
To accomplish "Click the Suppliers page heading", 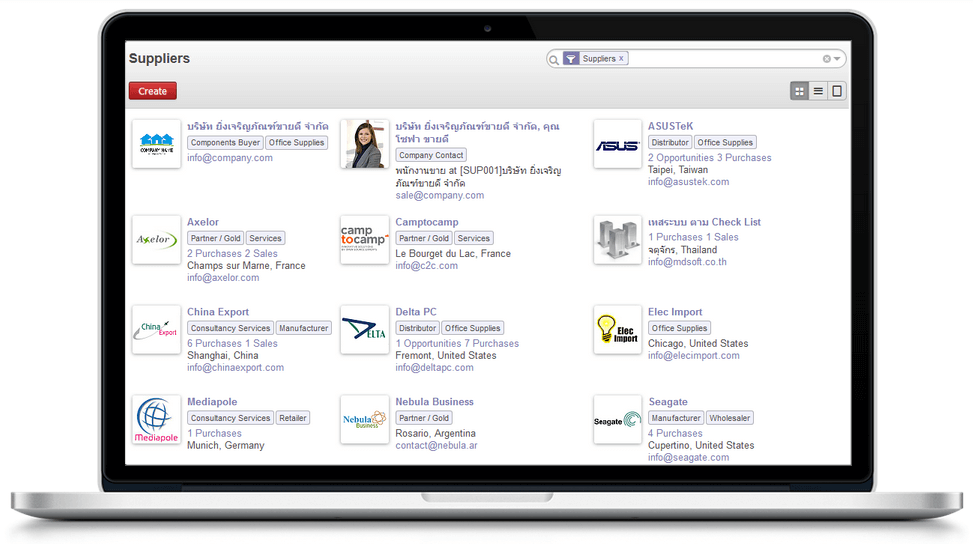I will (159, 58).
